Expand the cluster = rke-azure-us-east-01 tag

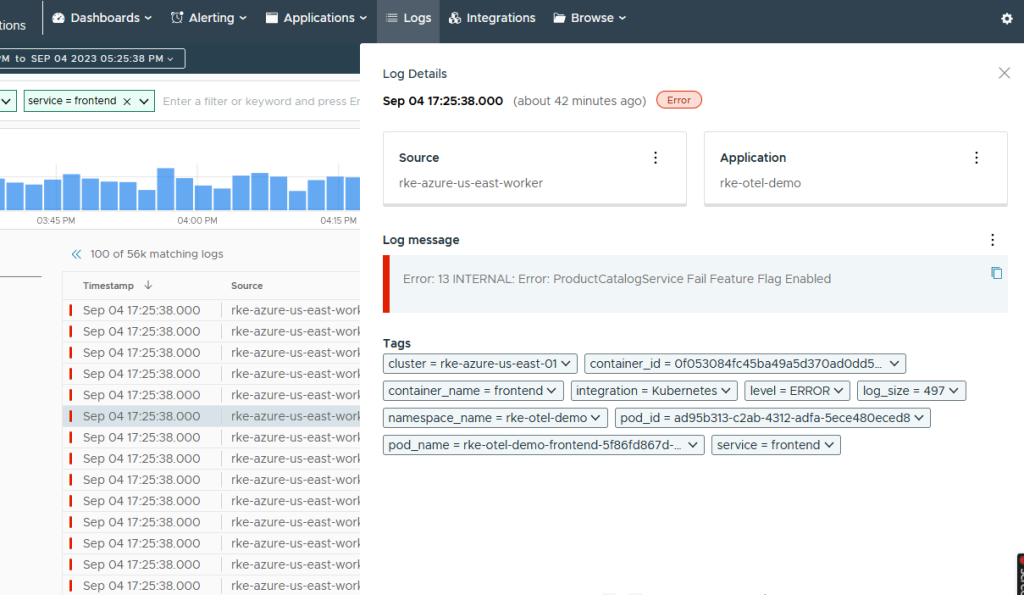(x=568, y=363)
